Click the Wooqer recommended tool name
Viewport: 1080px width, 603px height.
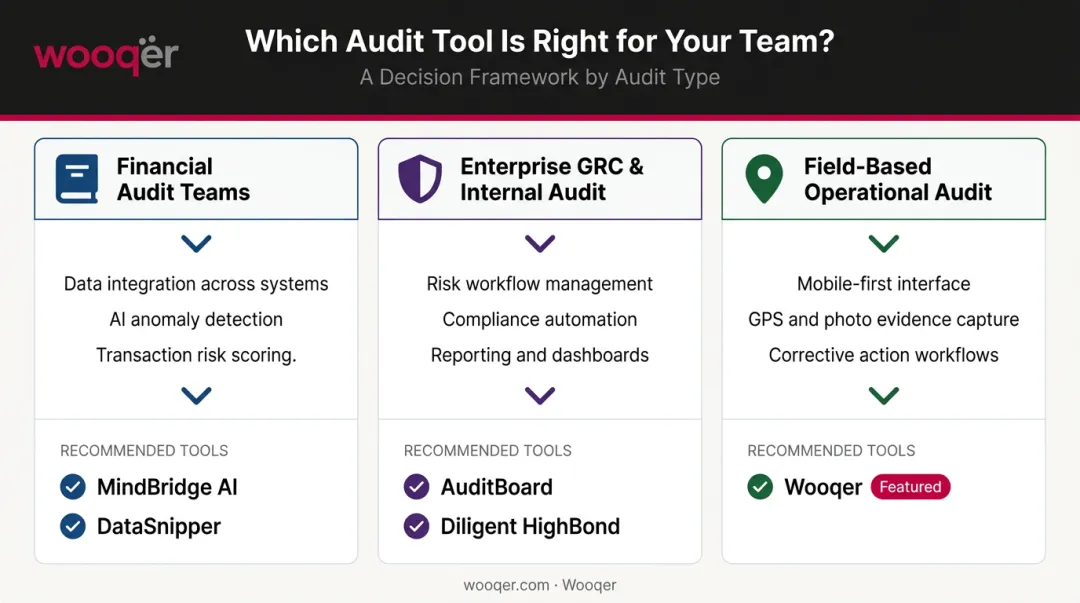tap(823, 487)
